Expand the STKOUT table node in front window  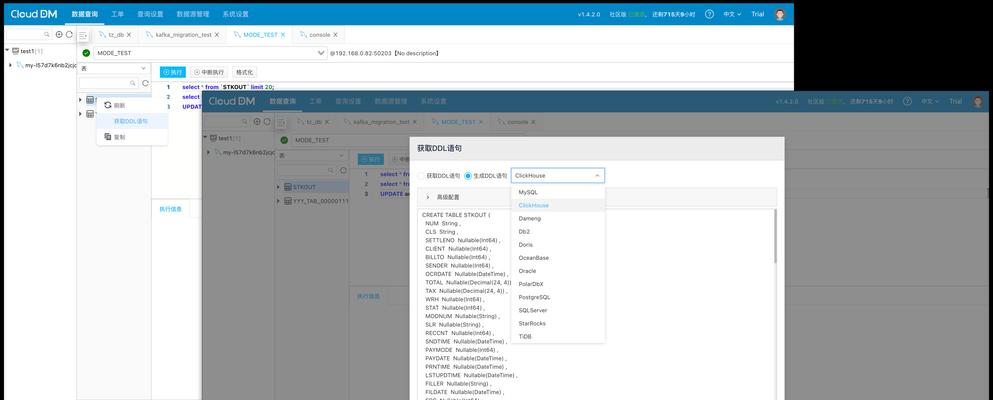[x=278, y=187]
